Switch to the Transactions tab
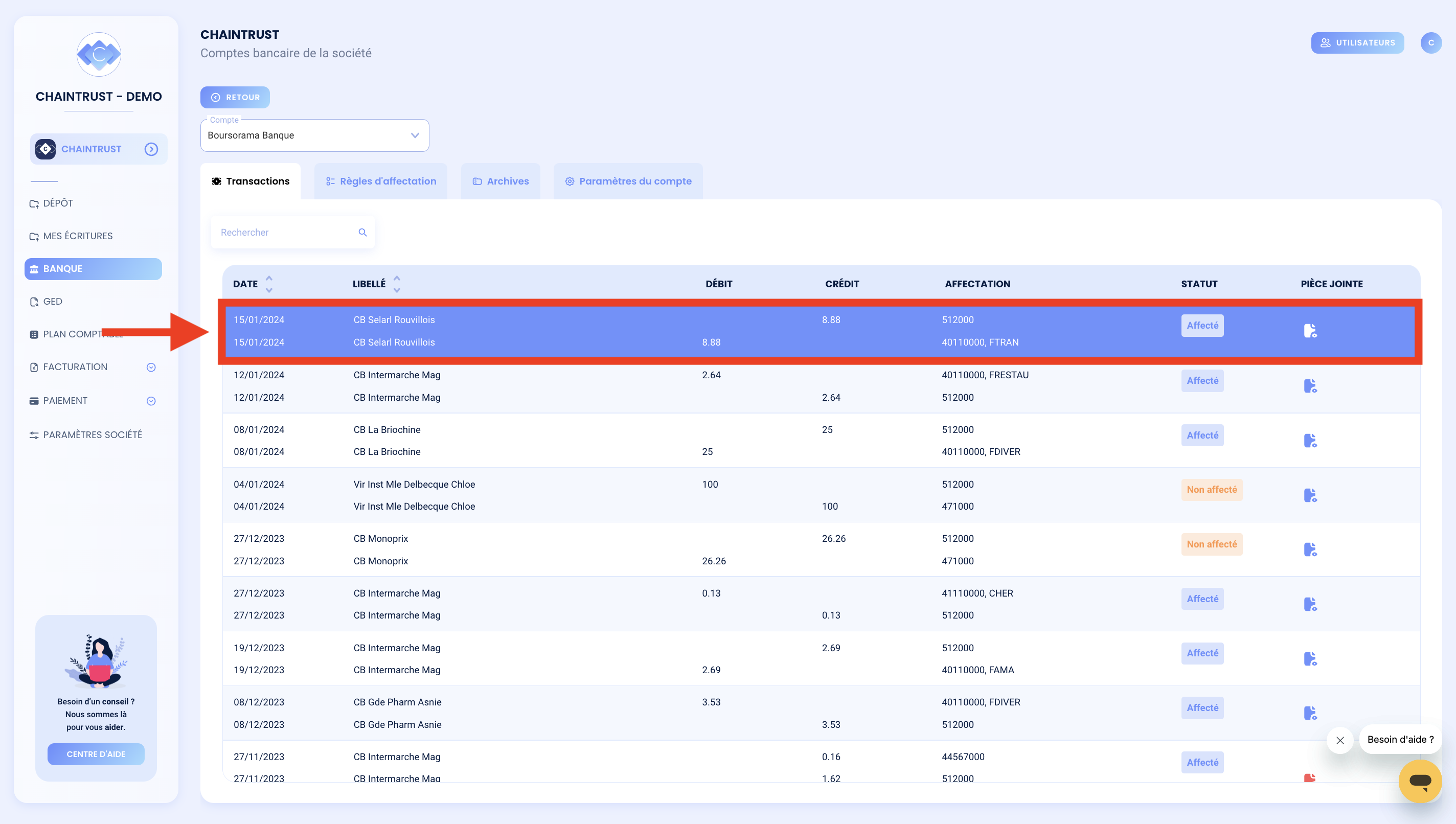This screenshot has width=1456, height=824. [x=250, y=181]
